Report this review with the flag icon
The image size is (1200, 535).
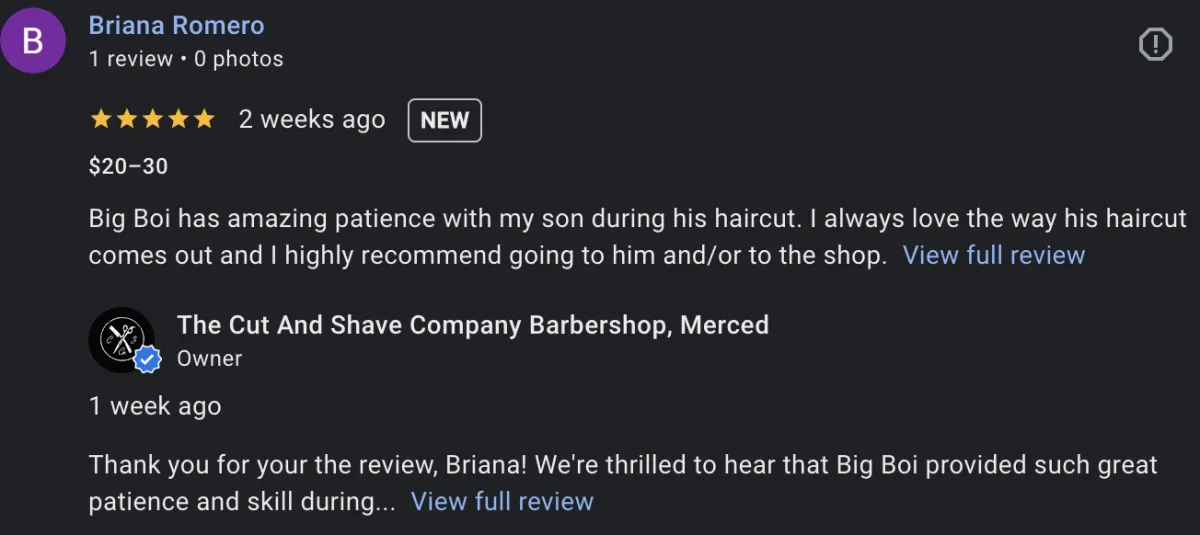click(1155, 44)
